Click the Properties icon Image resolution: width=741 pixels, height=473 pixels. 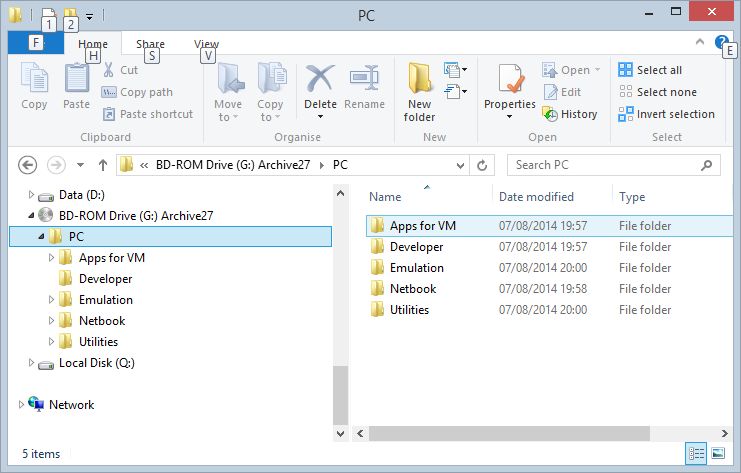point(510,78)
